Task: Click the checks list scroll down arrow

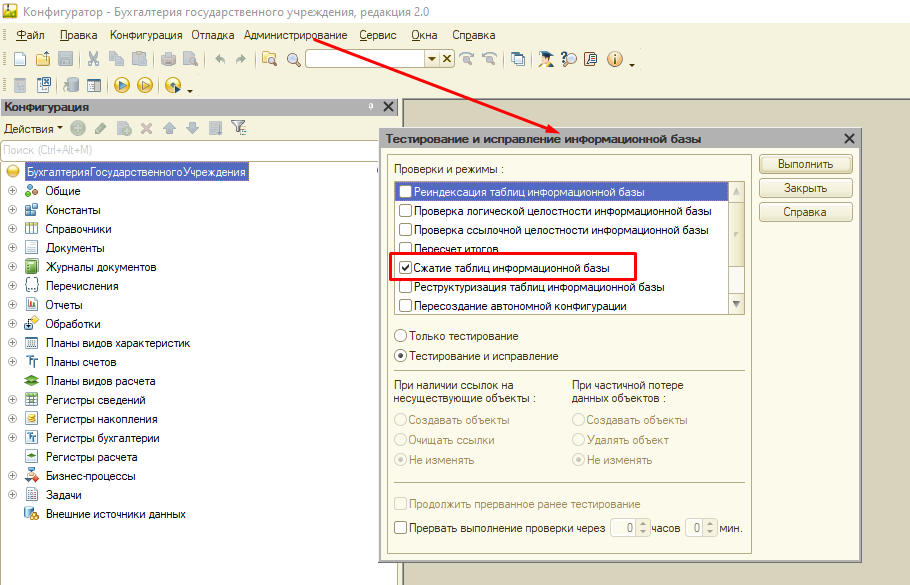Action: click(x=736, y=304)
